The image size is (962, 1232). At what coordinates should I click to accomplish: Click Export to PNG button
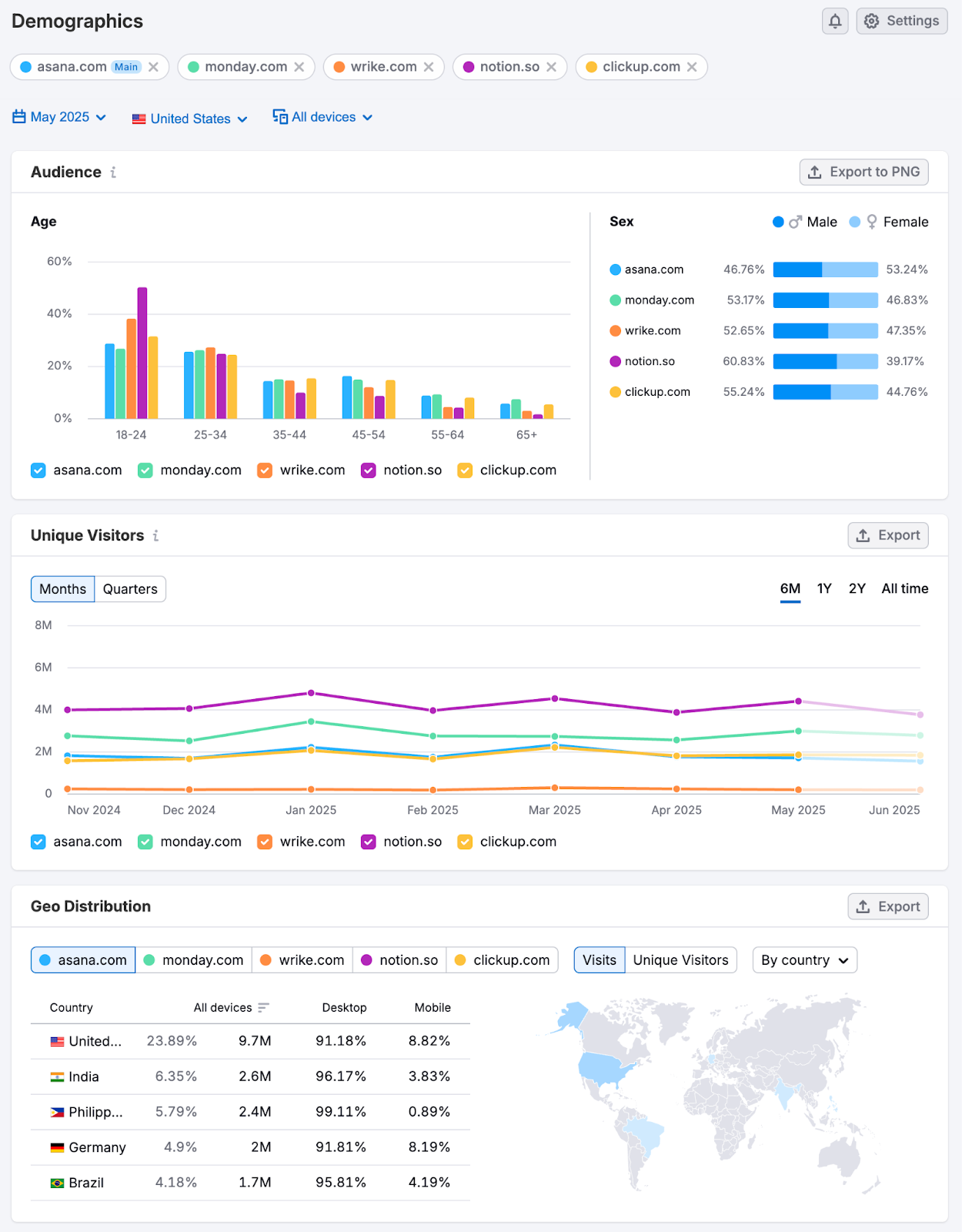click(x=863, y=172)
